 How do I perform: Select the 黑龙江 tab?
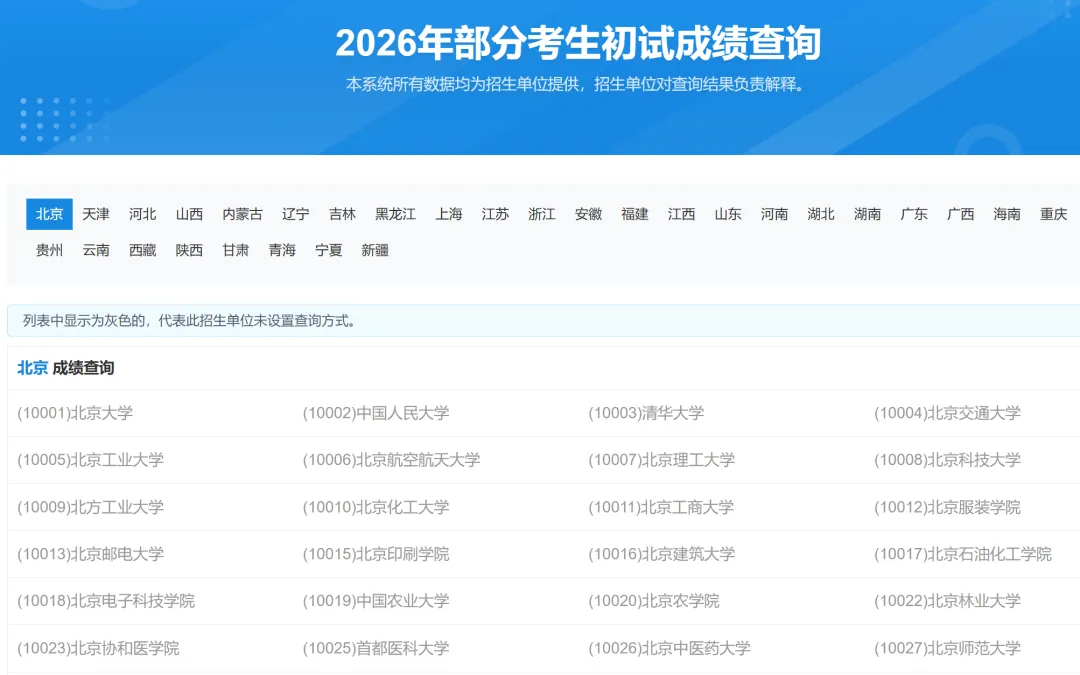[x=395, y=214]
